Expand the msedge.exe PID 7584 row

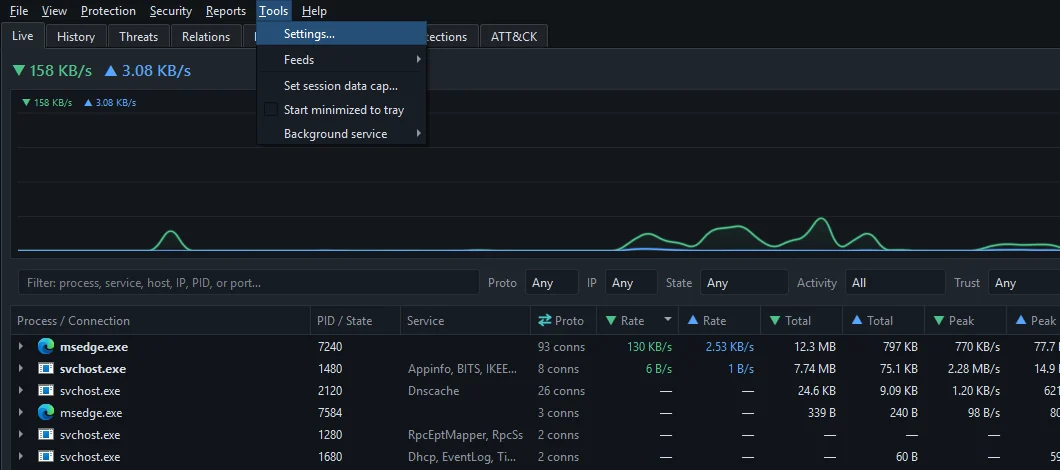click(x=21, y=413)
